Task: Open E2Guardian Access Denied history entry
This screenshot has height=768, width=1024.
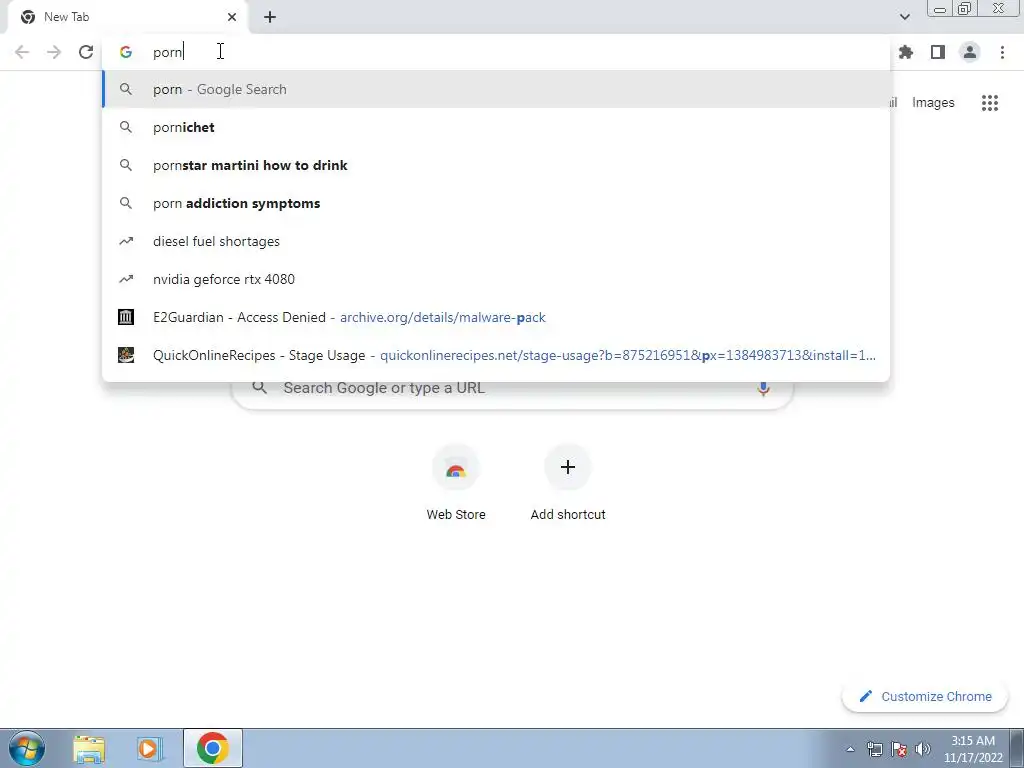Action: point(496,317)
